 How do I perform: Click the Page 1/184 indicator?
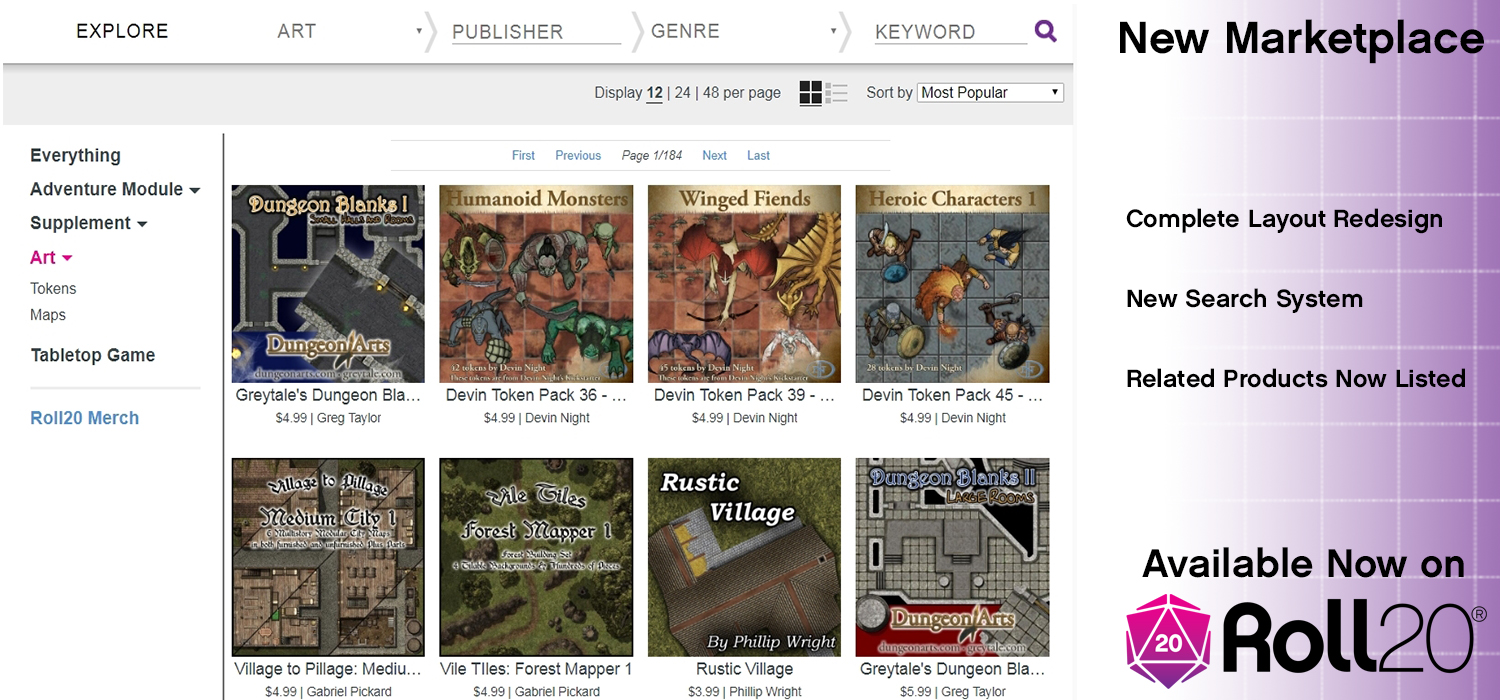click(x=652, y=155)
